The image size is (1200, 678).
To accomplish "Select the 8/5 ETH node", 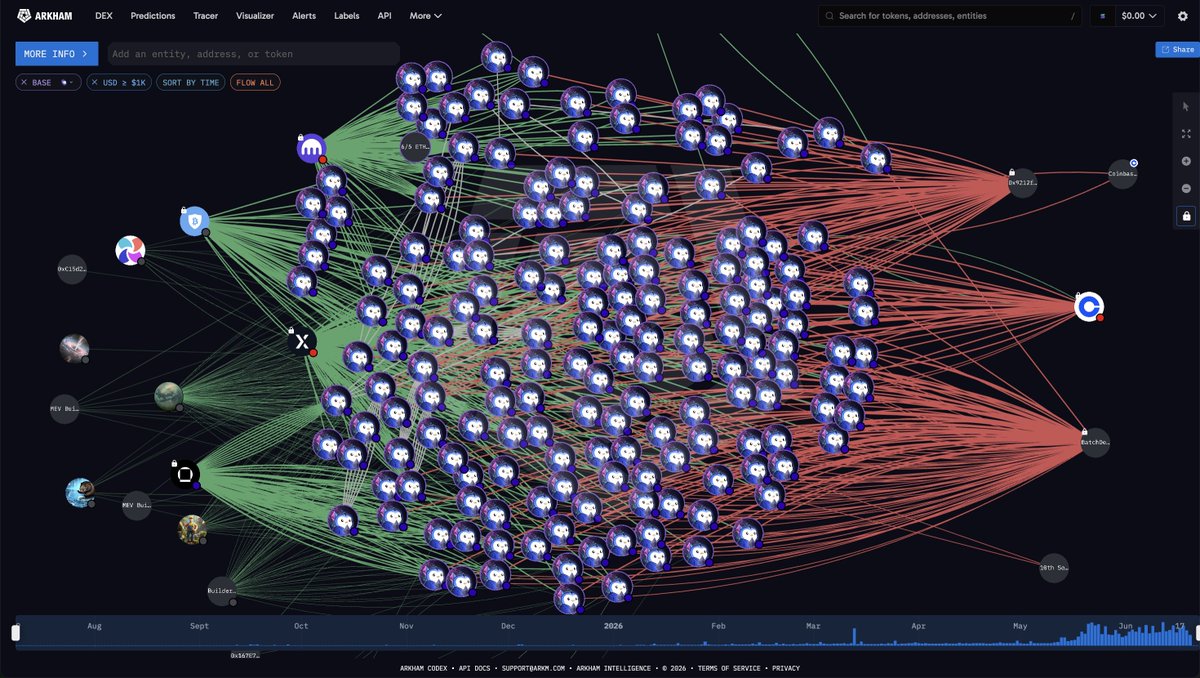I will [415, 147].
